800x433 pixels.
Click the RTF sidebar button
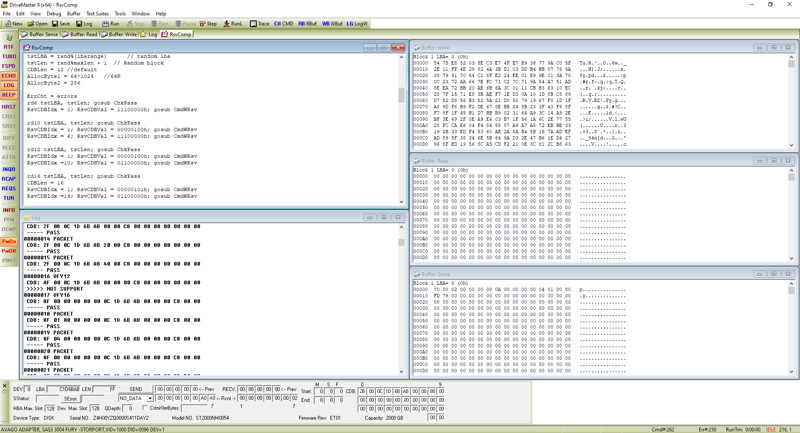[x=9, y=47]
